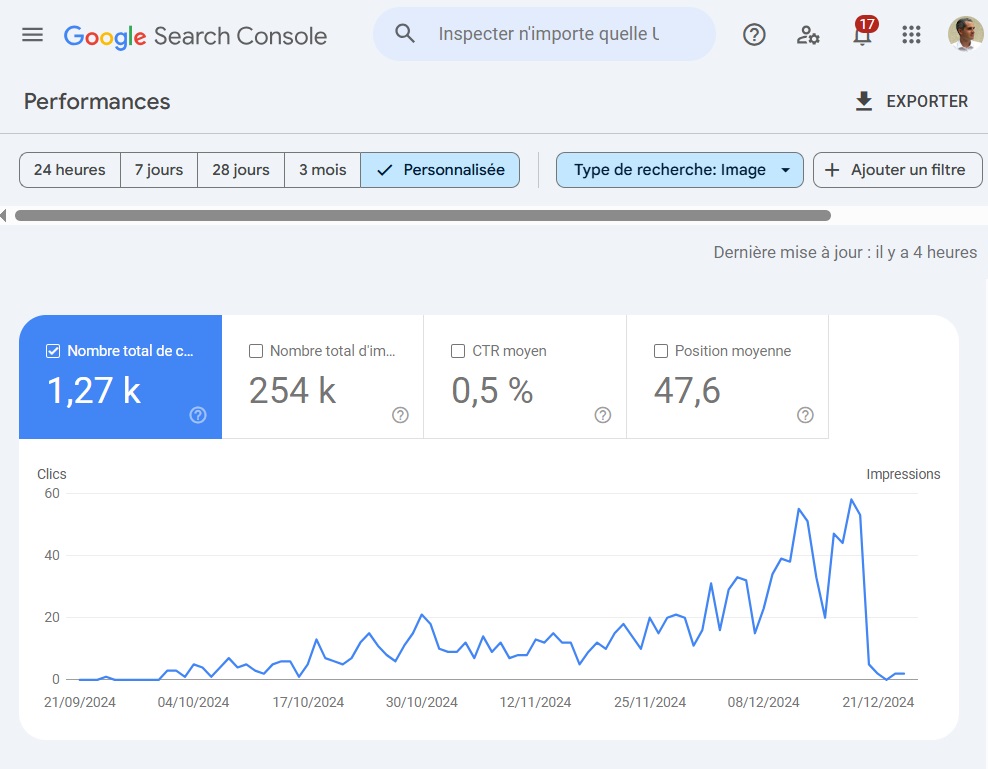Image resolution: width=988 pixels, height=769 pixels.
Task: Click the help icon in Position moyenne card
Action: [805, 415]
